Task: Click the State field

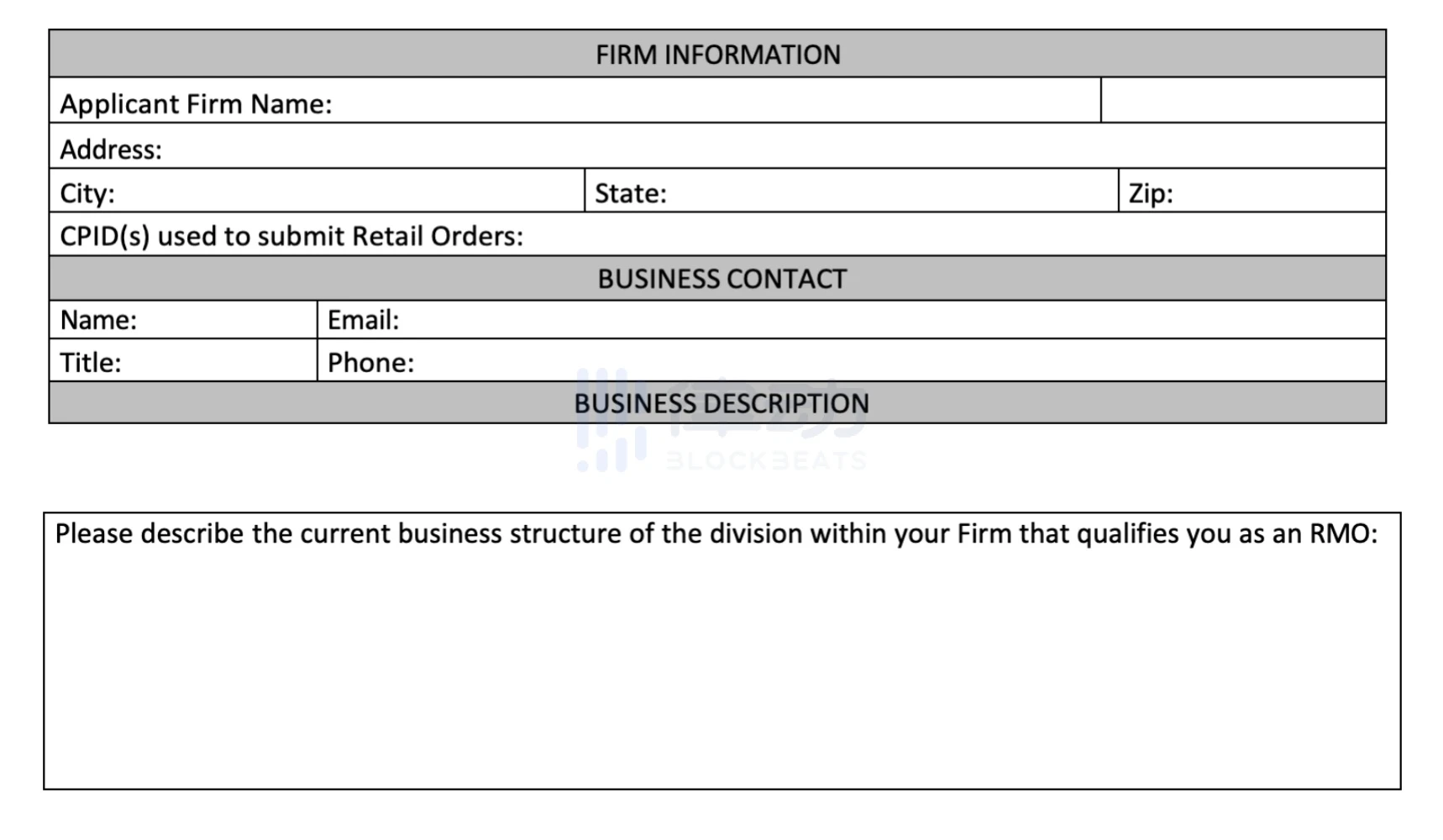Action: pos(882,192)
